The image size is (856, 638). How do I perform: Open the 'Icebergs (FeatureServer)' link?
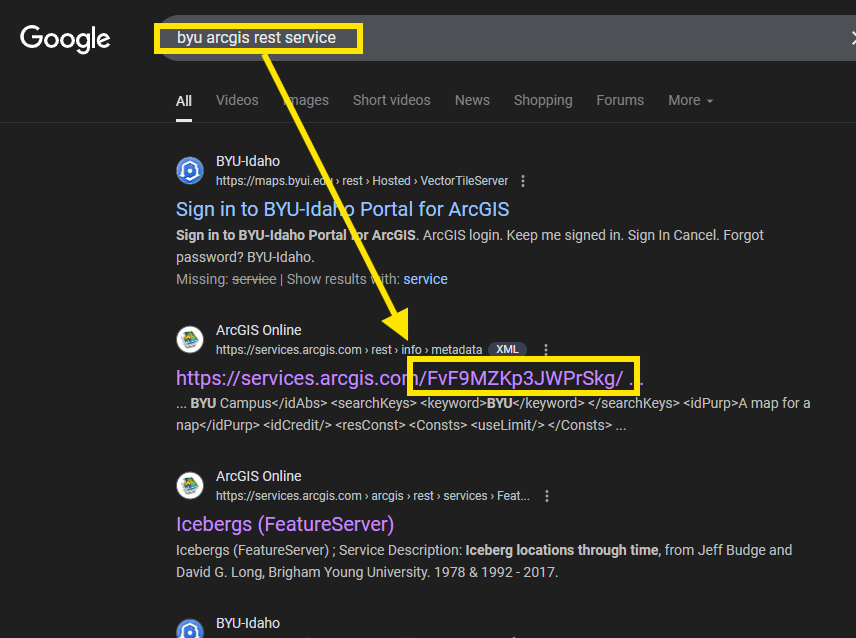point(285,524)
